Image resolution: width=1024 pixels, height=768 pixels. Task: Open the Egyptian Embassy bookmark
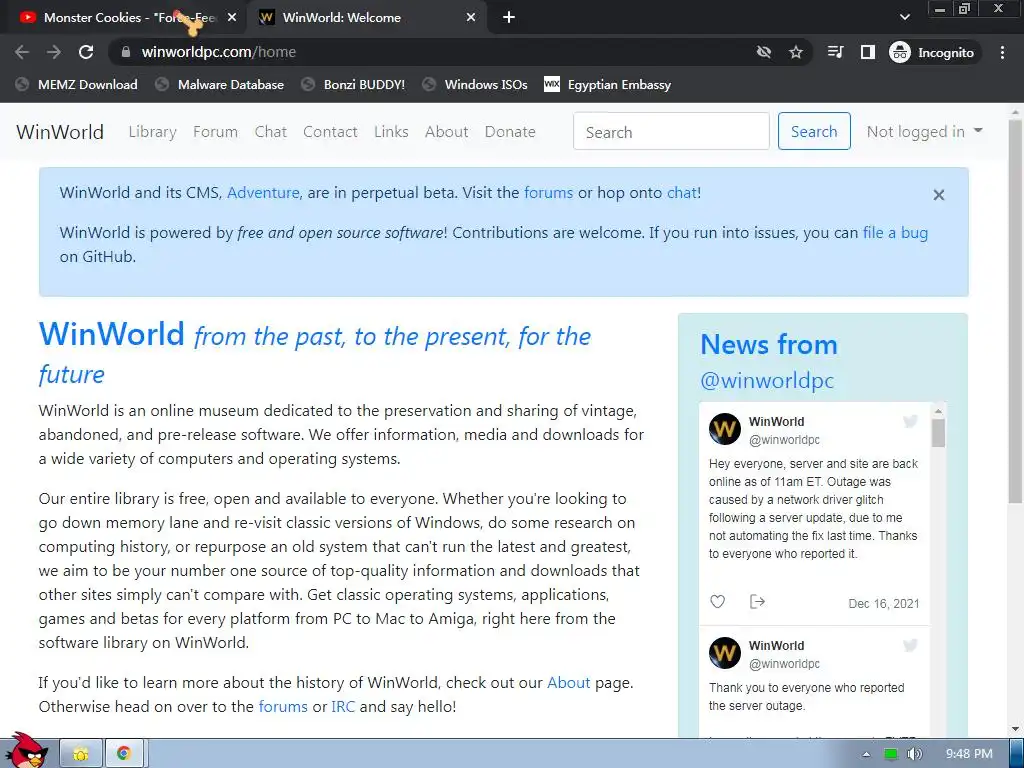pyautogui.click(x=607, y=84)
